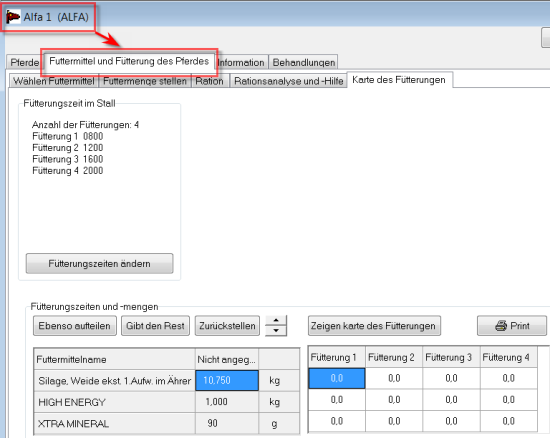Select XTRA MINERAL row's Fütterung 2 cell

[x=394, y=421]
